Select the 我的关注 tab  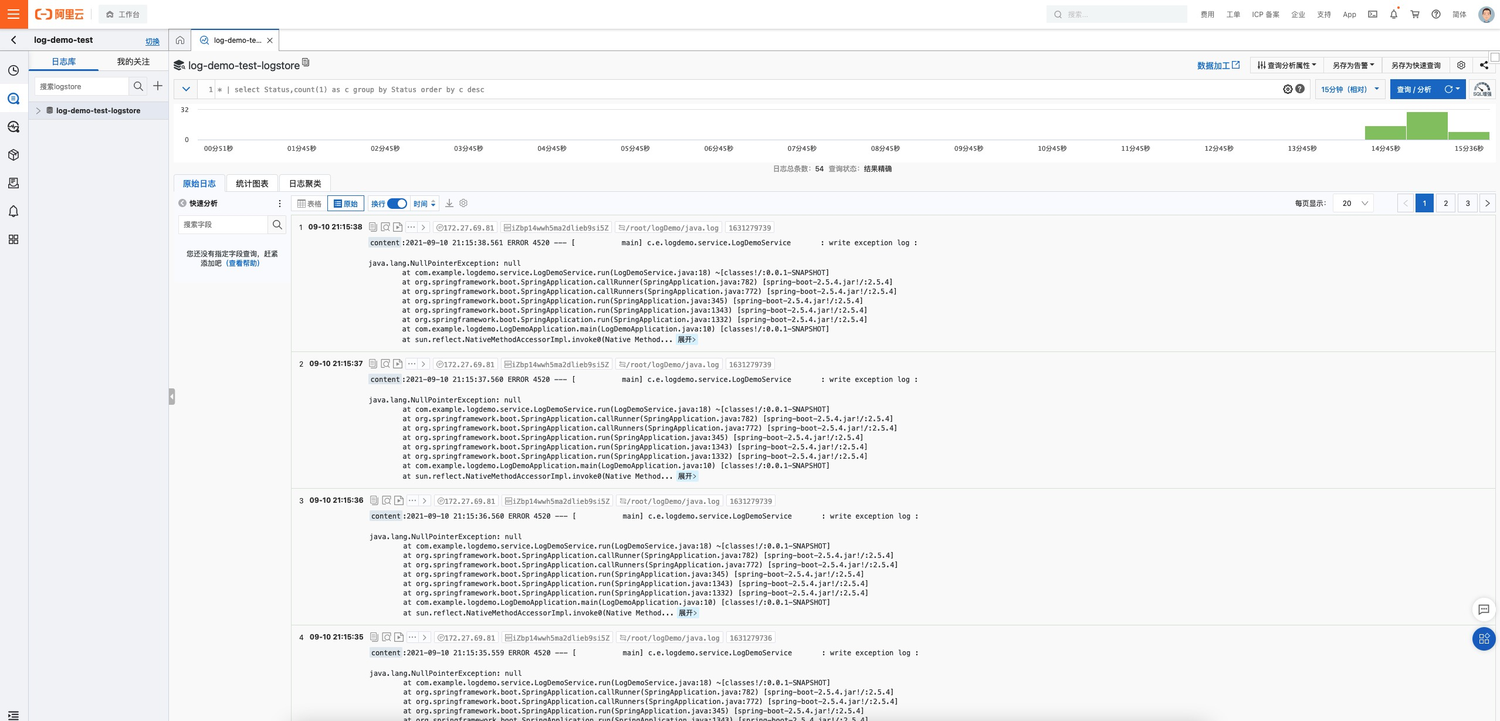pyautogui.click(x=133, y=62)
